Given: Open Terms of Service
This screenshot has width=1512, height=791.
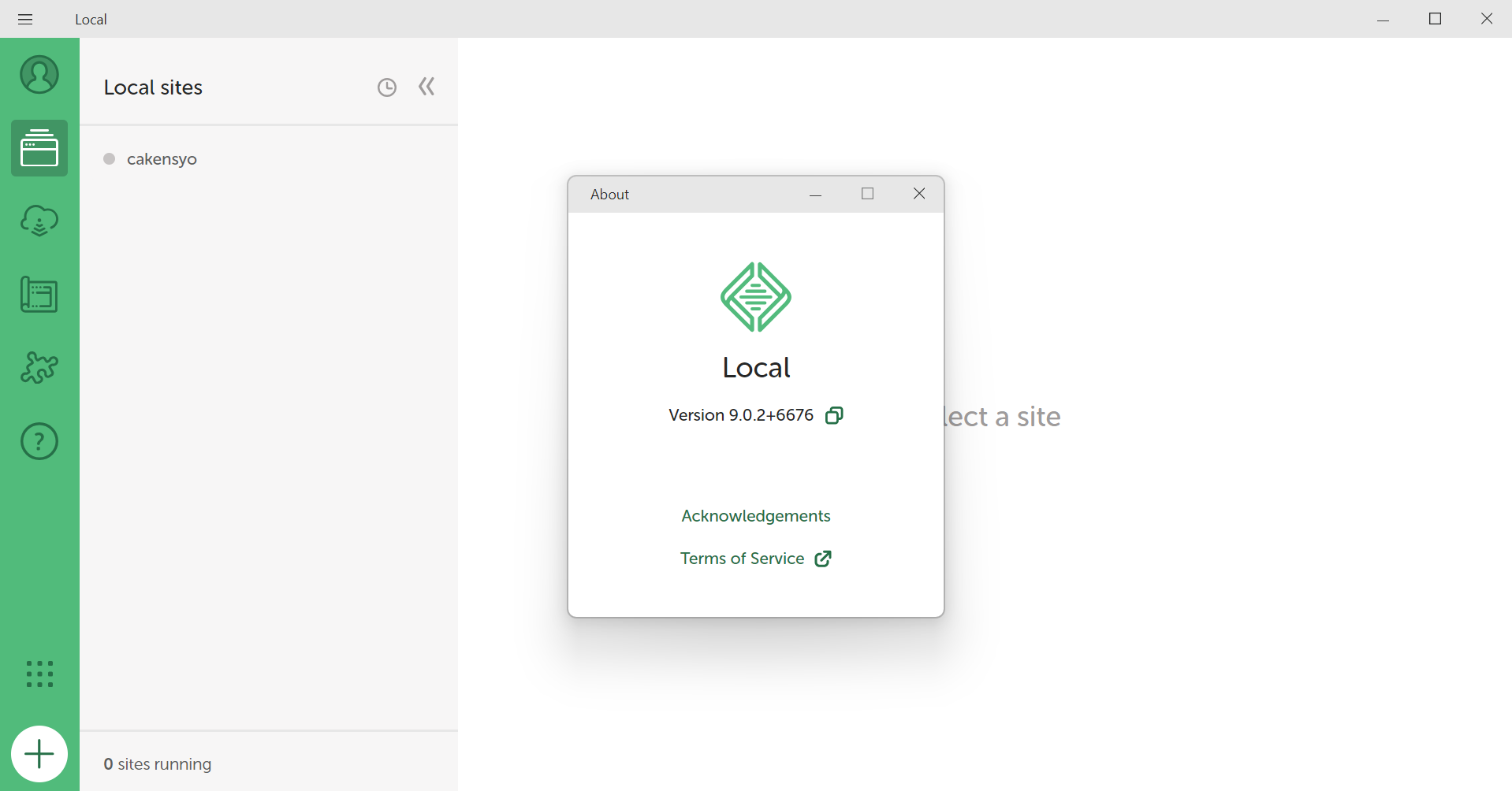Looking at the screenshot, I should 742,559.
